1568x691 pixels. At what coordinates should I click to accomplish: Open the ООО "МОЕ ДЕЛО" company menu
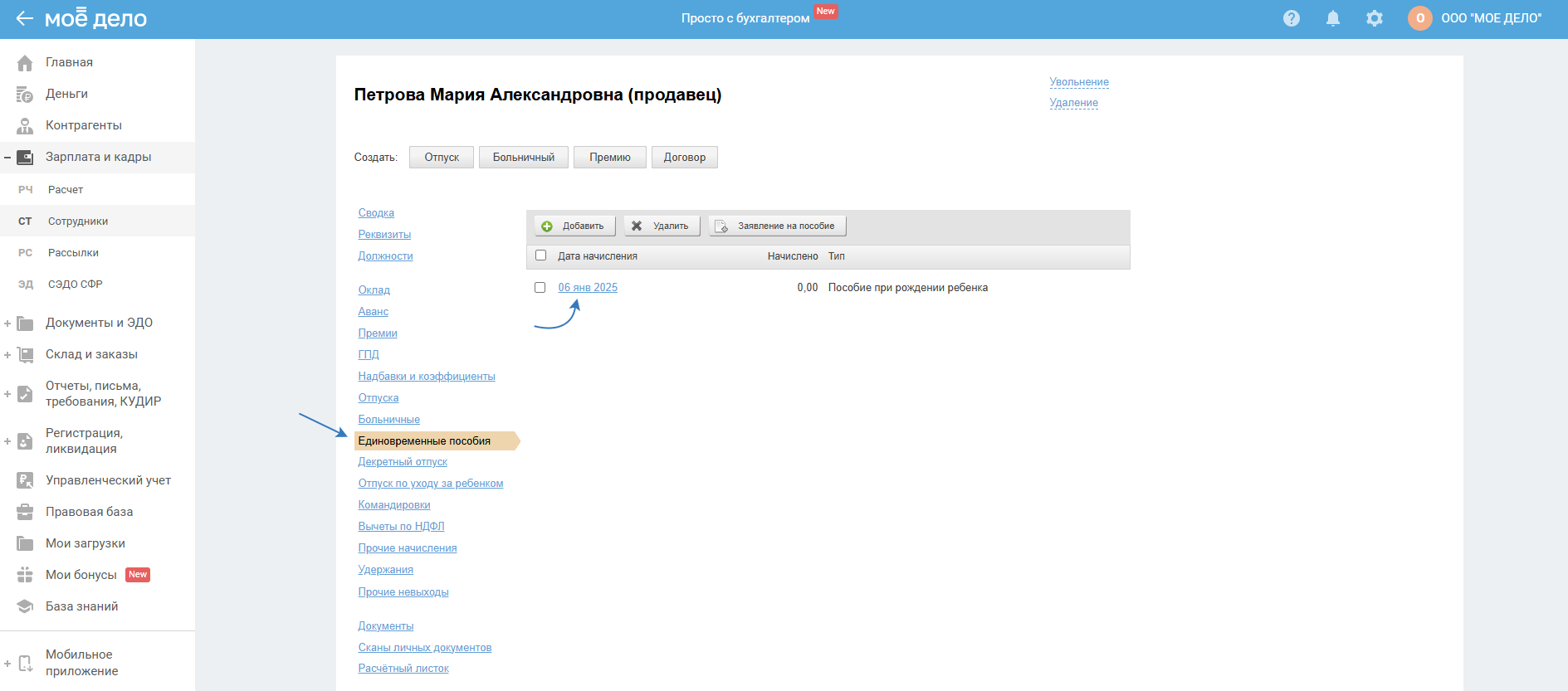click(x=1491, y=18)
